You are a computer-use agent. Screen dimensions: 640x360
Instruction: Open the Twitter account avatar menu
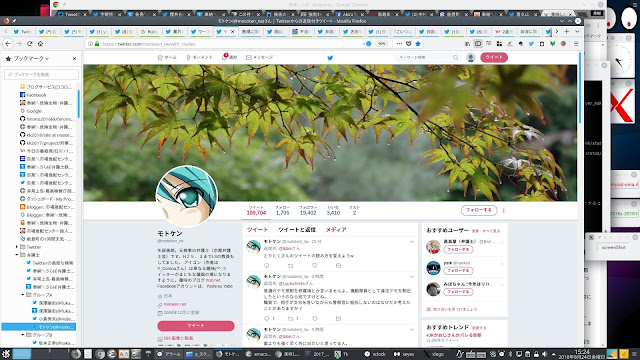tap(471, 58)
